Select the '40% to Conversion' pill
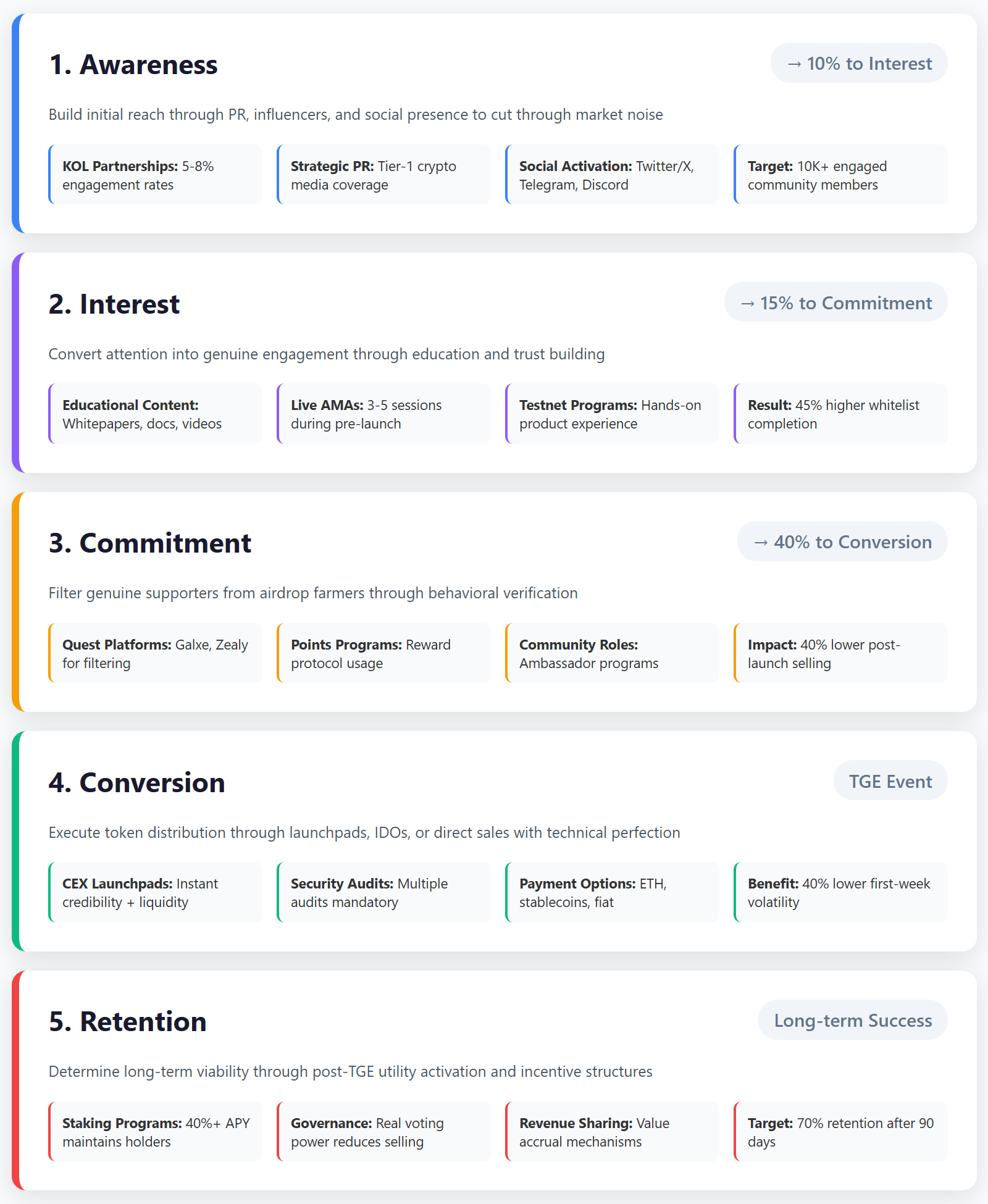 tap(842, 542)
